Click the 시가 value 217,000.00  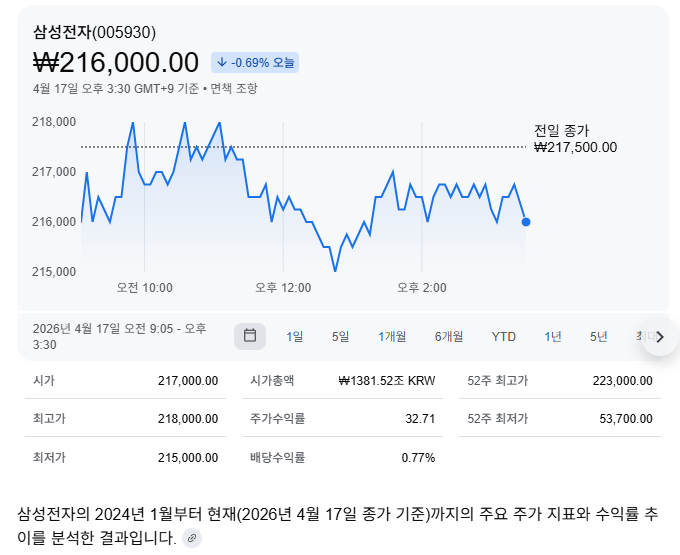[x=188, y=381]
